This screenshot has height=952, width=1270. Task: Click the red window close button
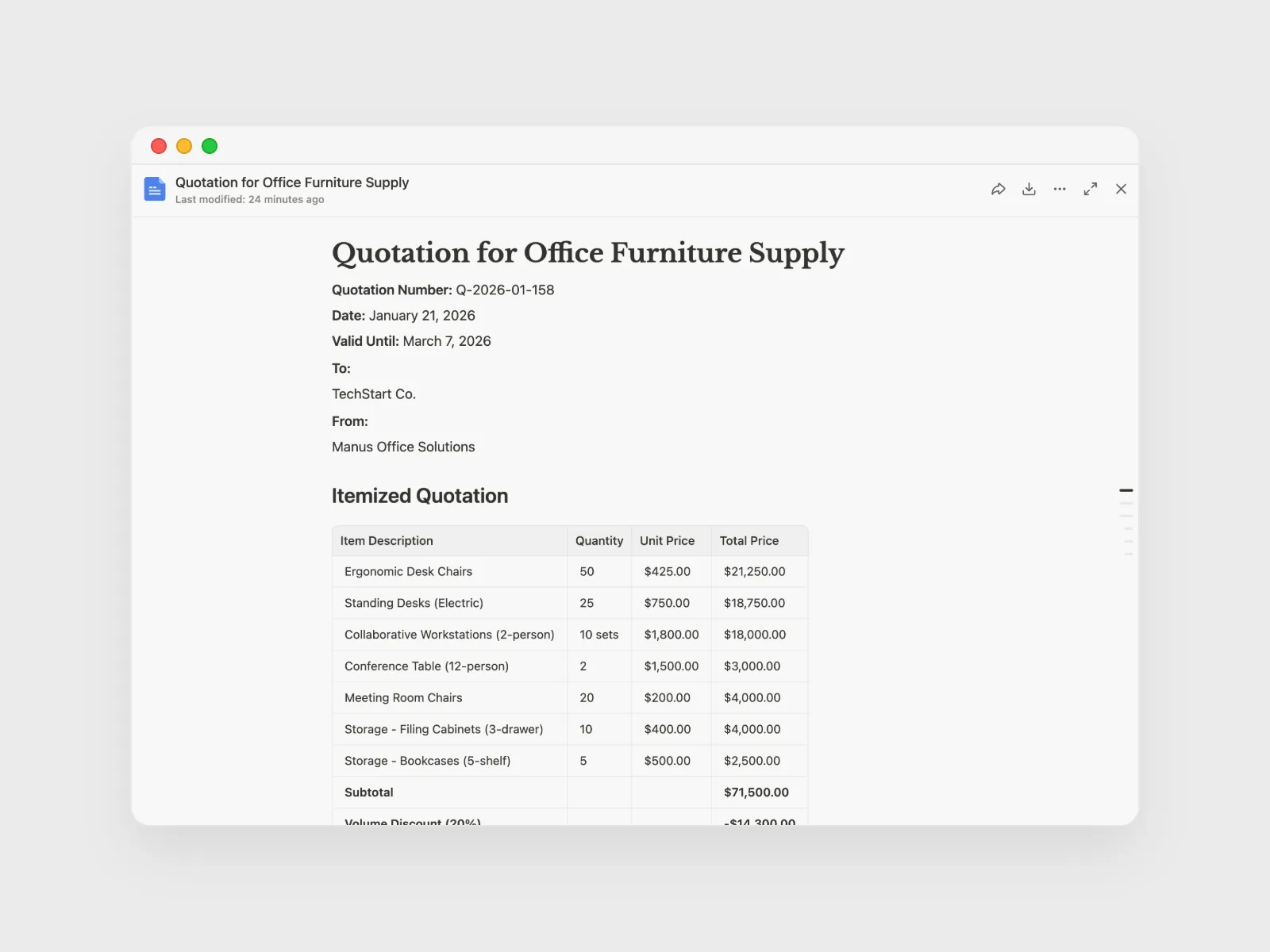(x=159, y=146)
